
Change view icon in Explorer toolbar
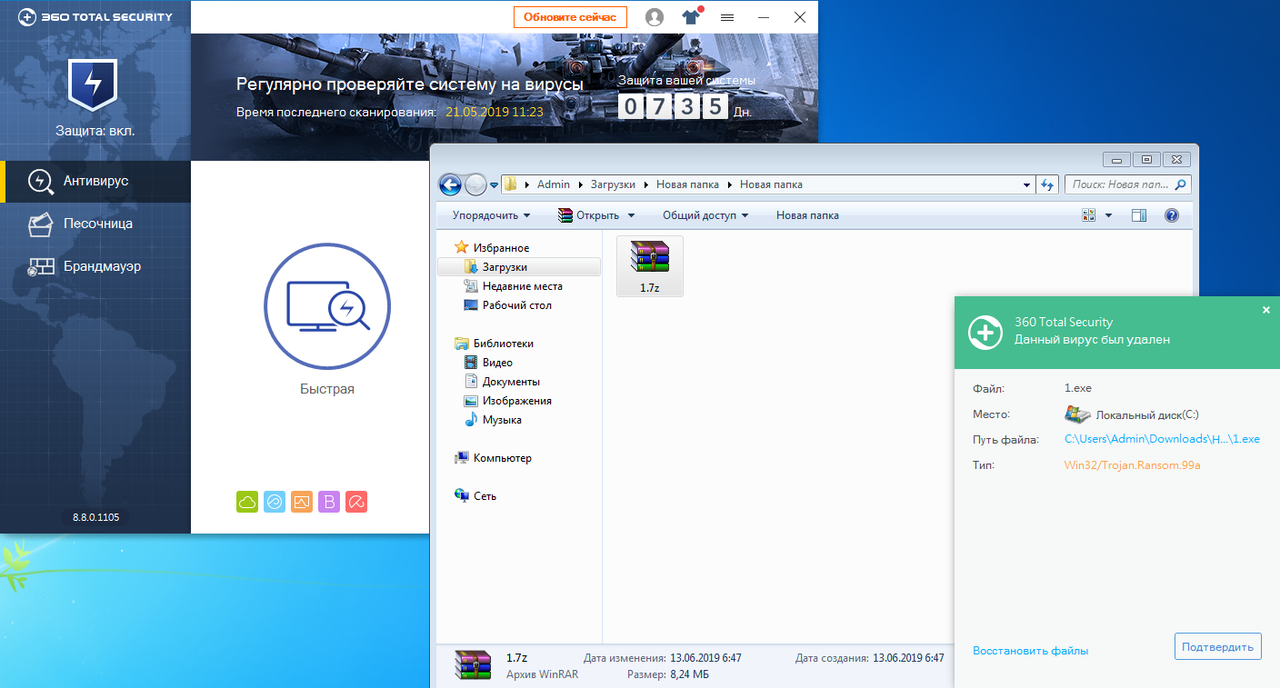[x=1089, y=215]
